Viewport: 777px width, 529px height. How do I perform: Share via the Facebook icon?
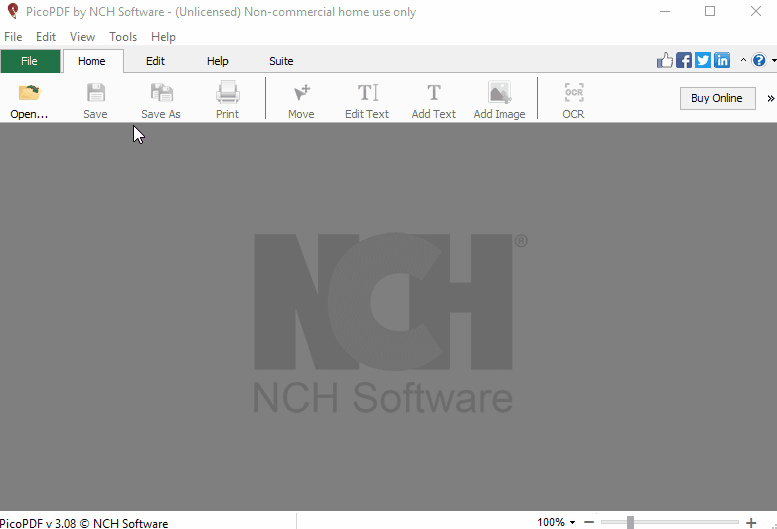[684, 60]
